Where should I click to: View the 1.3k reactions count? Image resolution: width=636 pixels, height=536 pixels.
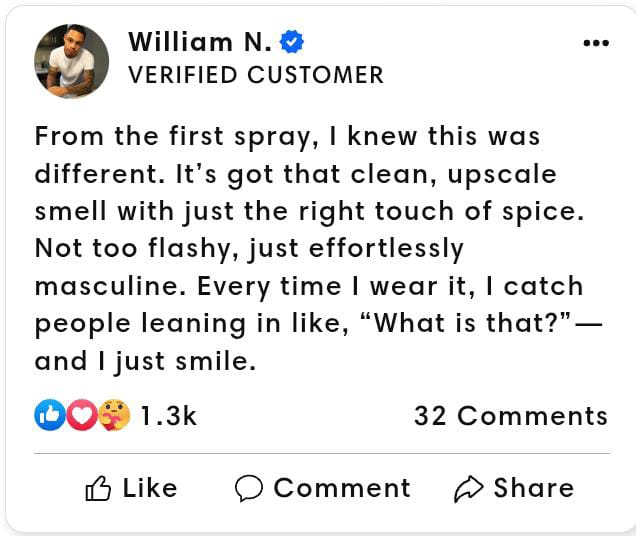coord(168,416)
